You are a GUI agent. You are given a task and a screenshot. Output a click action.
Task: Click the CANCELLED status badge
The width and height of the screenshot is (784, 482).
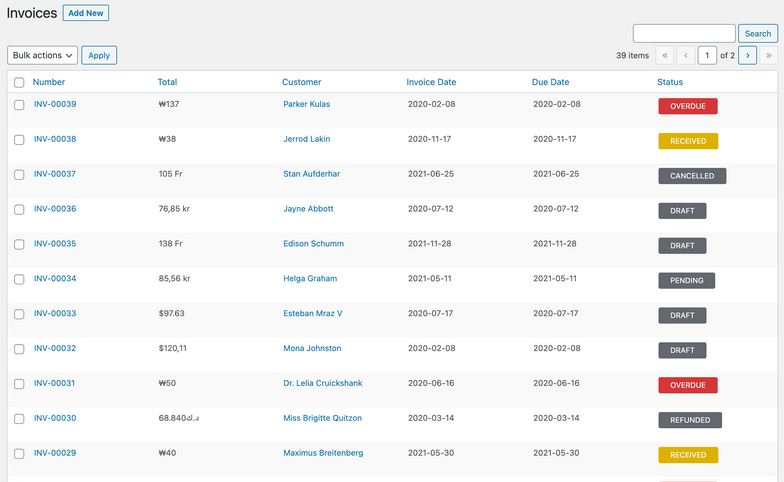[x=692, y=176]
